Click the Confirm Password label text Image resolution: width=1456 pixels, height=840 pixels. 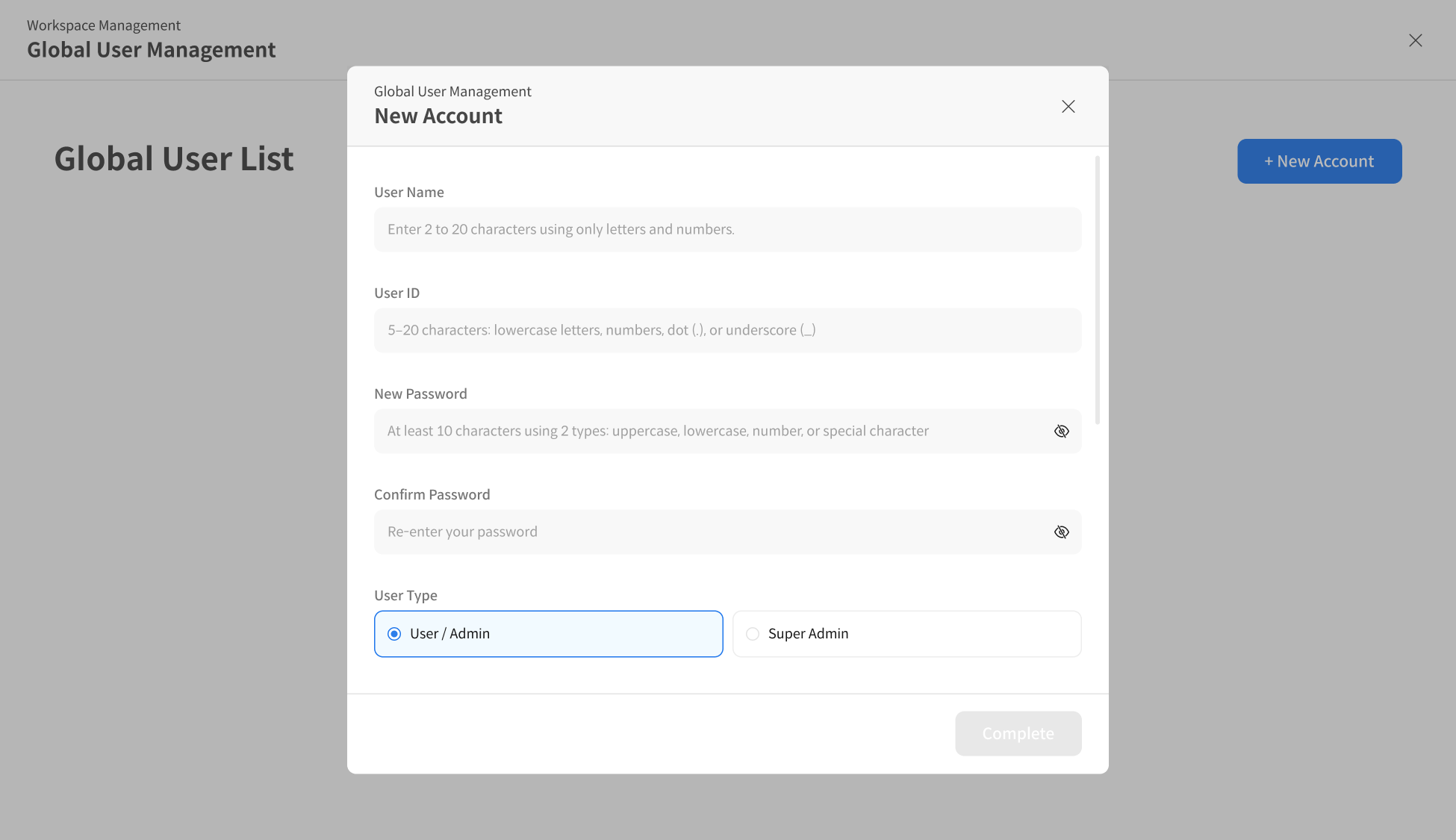coord(432,495)
